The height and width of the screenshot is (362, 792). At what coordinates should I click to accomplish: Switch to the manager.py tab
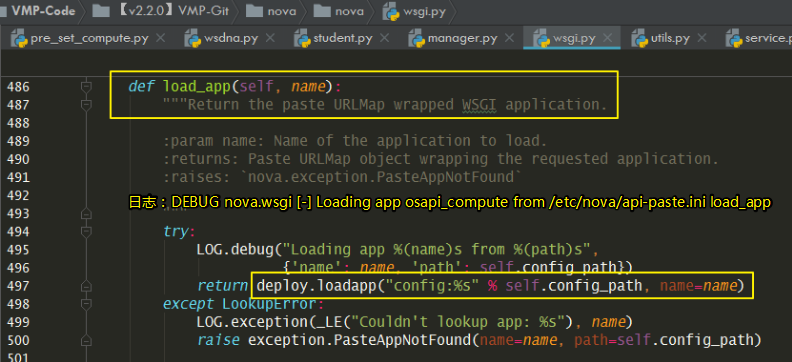point(462,38)
